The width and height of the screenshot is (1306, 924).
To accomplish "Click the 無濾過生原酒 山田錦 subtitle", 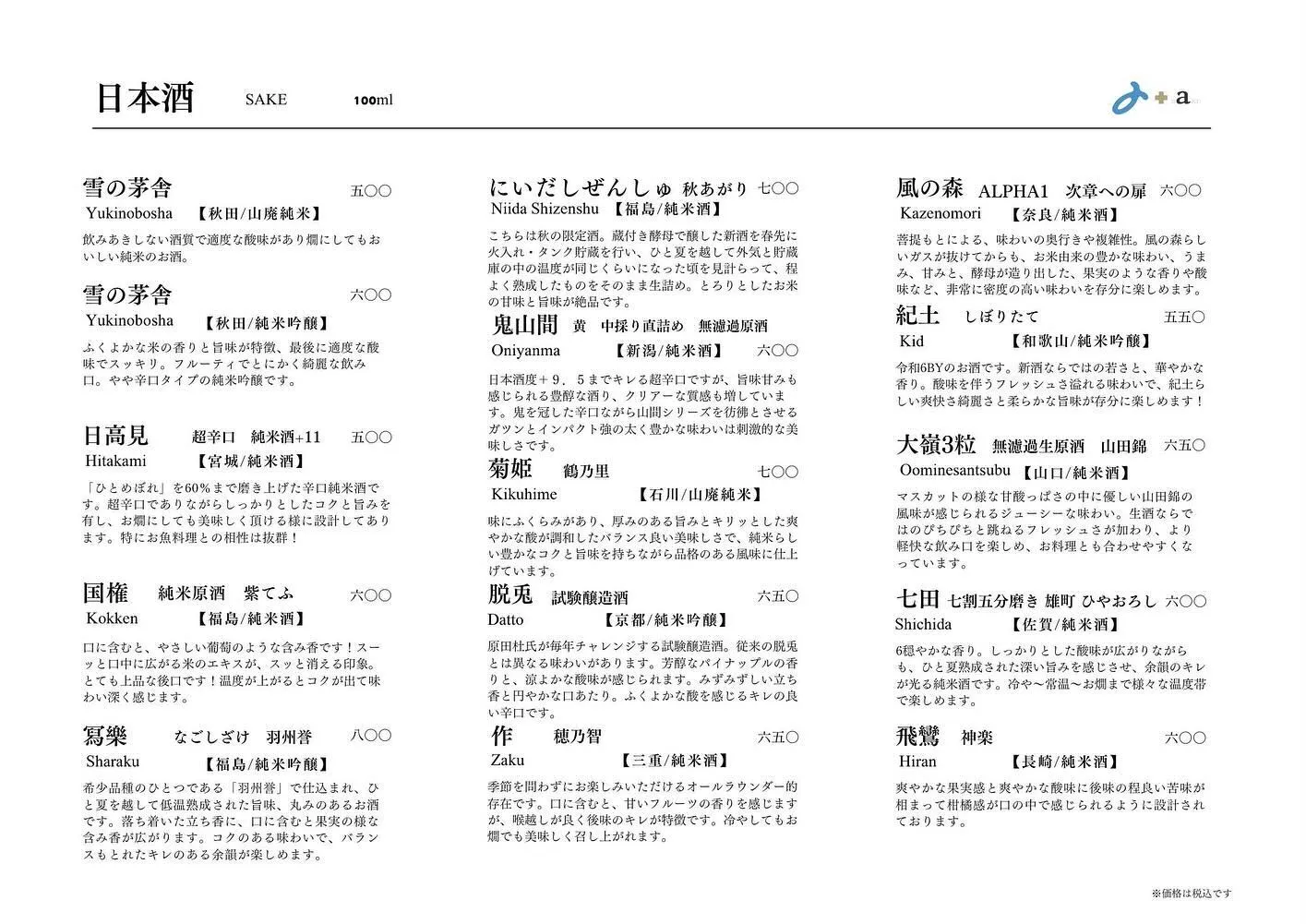I will (x=1069, y=447).
